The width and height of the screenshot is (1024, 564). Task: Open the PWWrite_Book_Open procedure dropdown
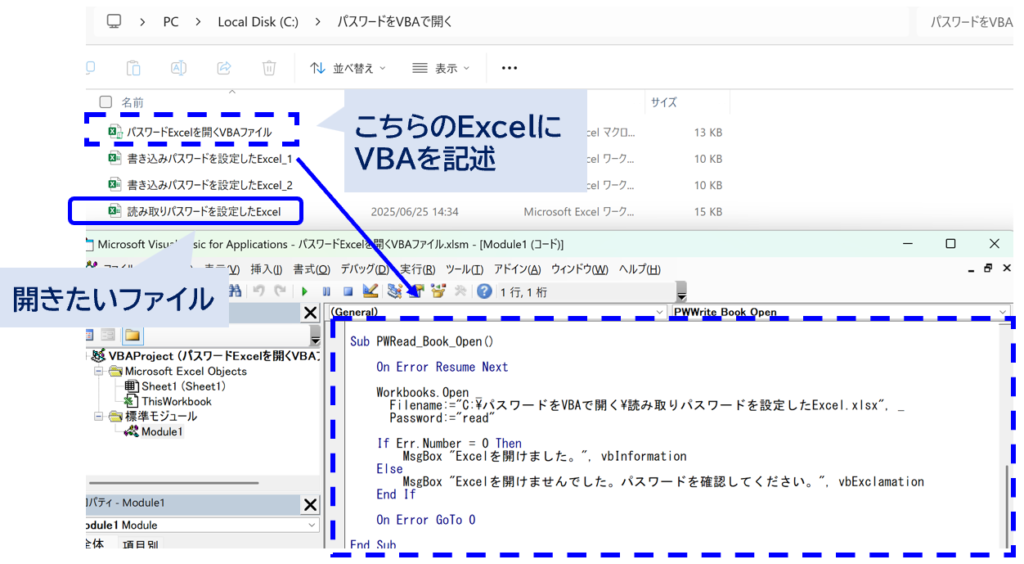1003,312
